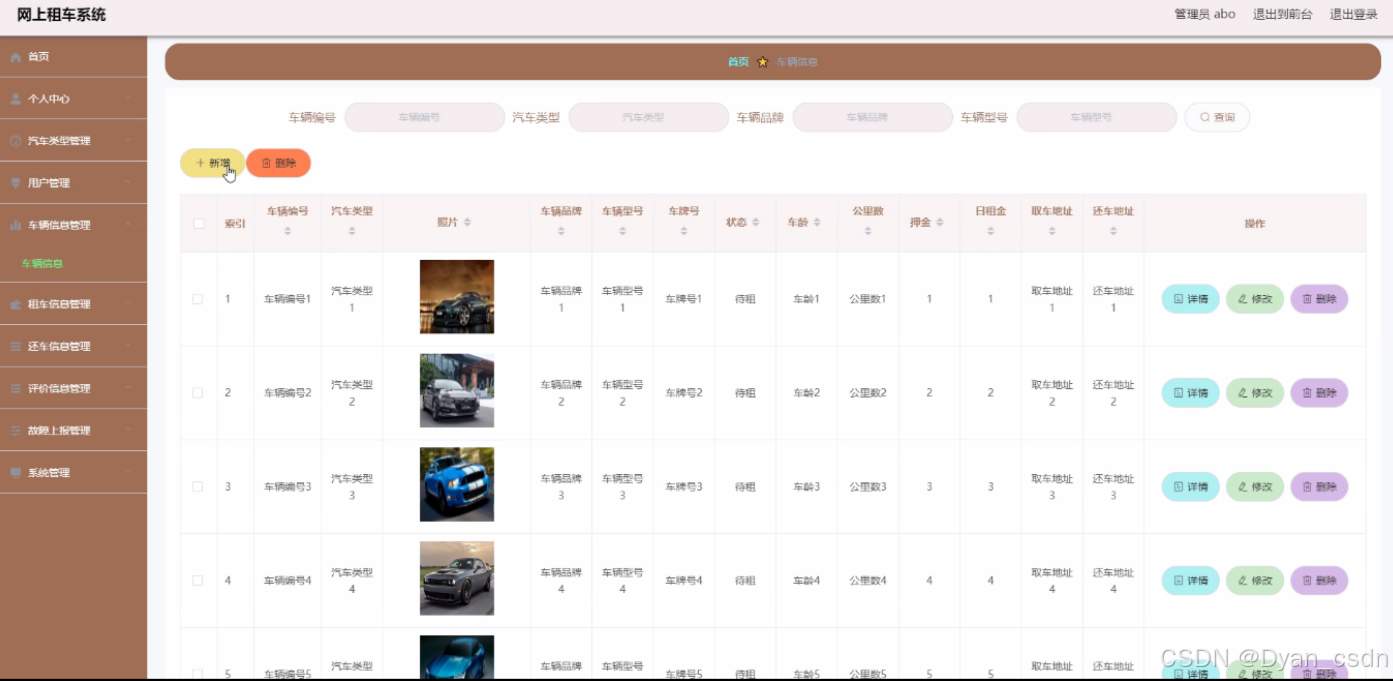Click the orange 删除 batch delete button
The height and width of the screenshot is (681, 1393).
point(278,163)
